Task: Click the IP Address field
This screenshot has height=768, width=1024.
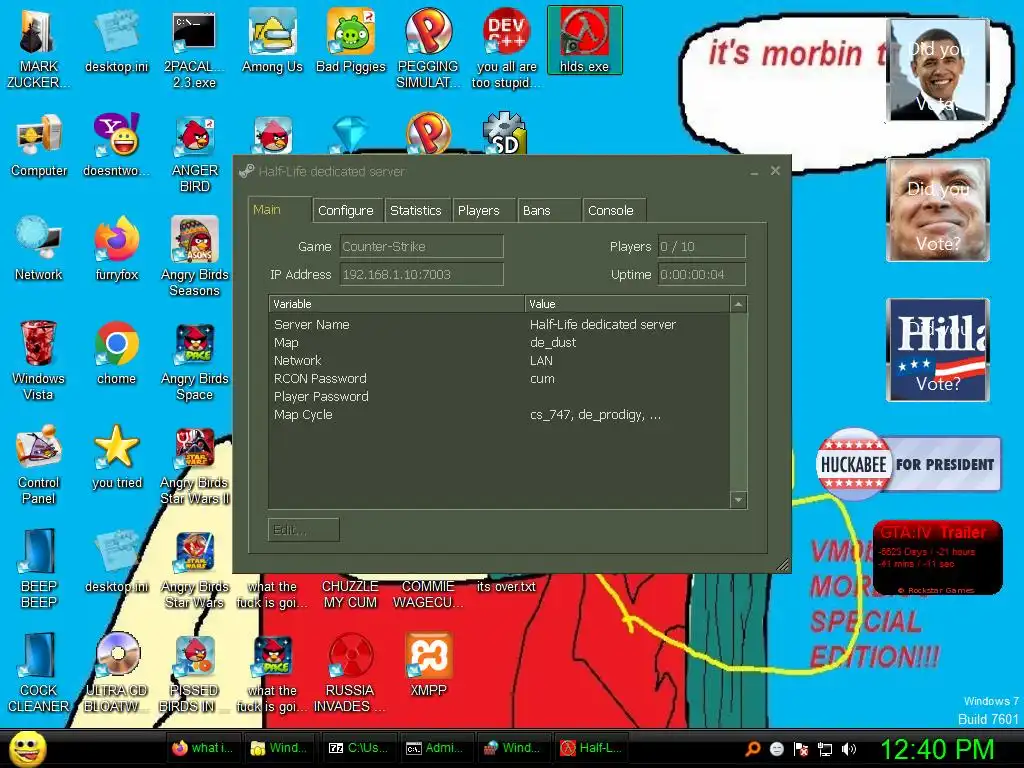Action: tap(421, 274)
